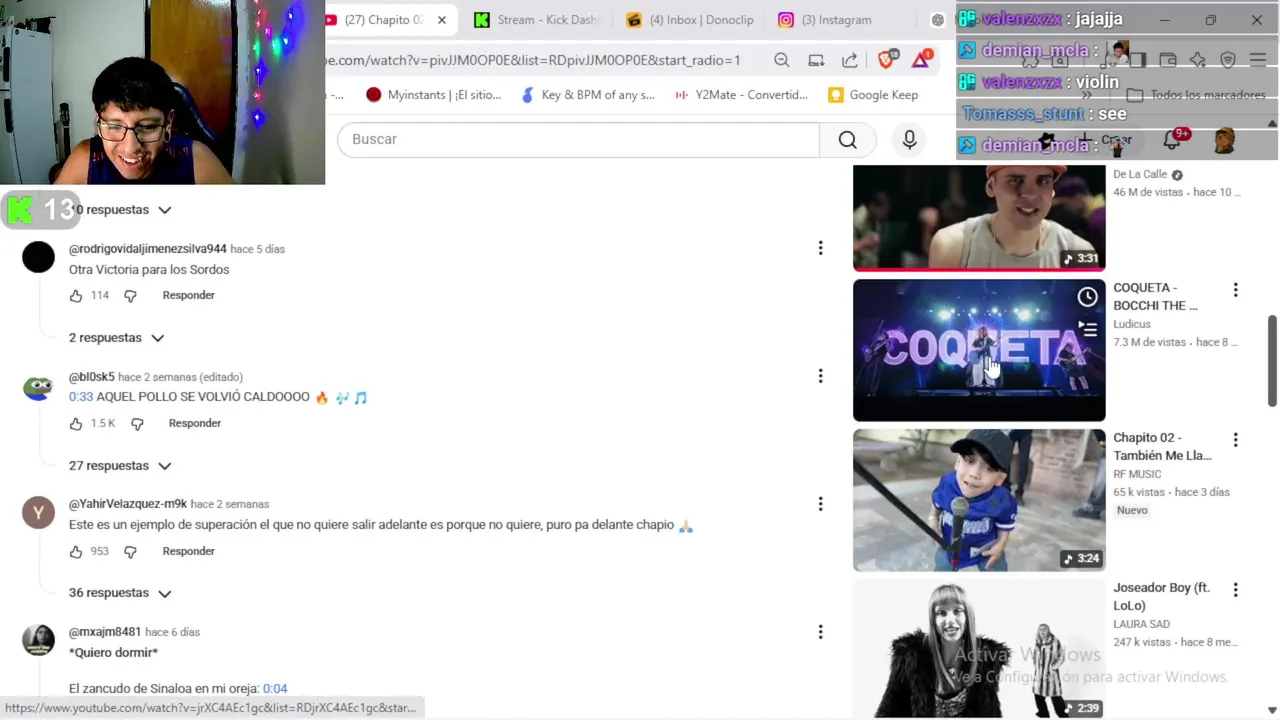Dislike the YahirVelazquez-m9k comment
This screenshot has width=1280, height=720.
coord(130,552)
